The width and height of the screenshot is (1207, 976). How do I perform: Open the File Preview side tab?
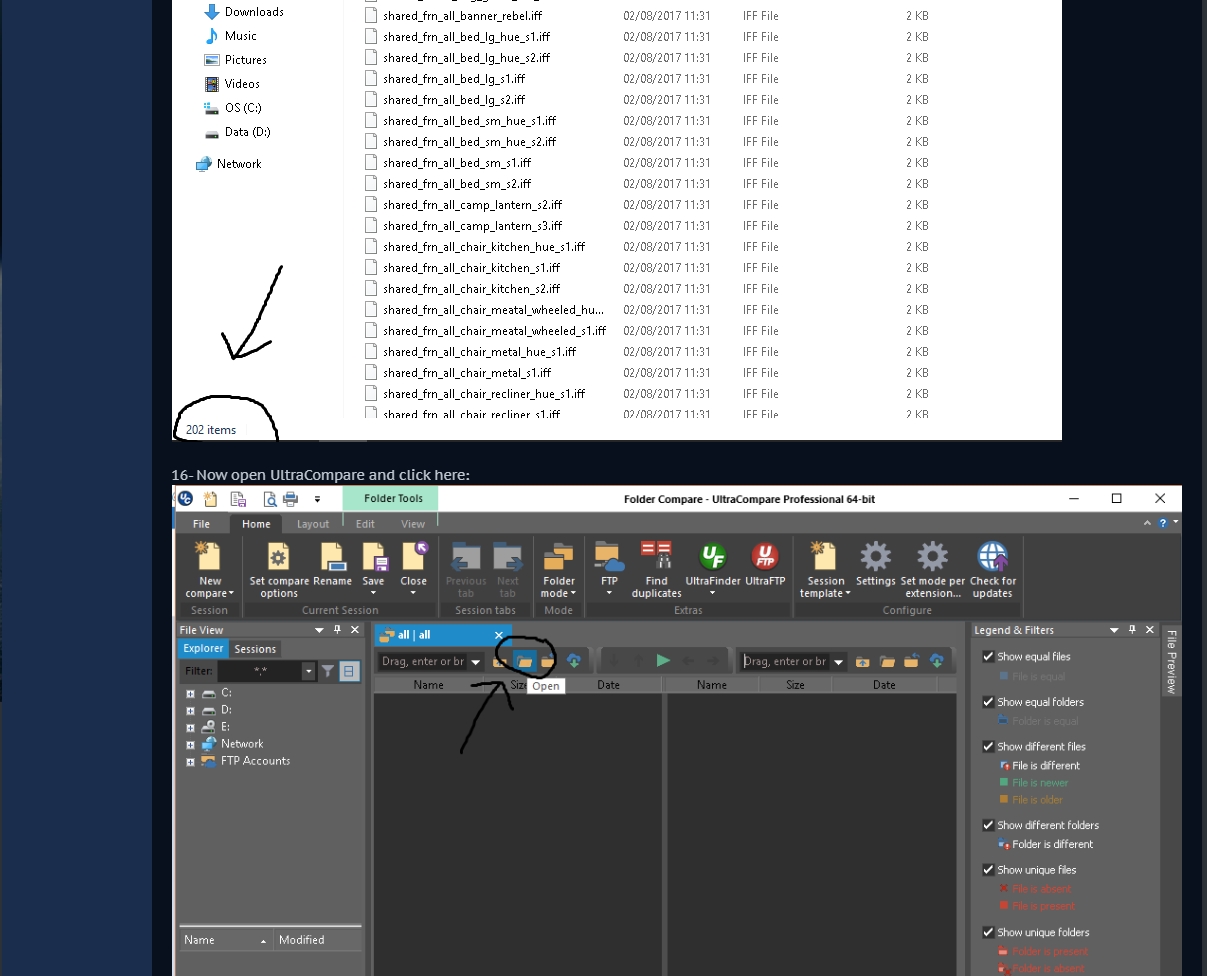click(x=1172, y=662)
